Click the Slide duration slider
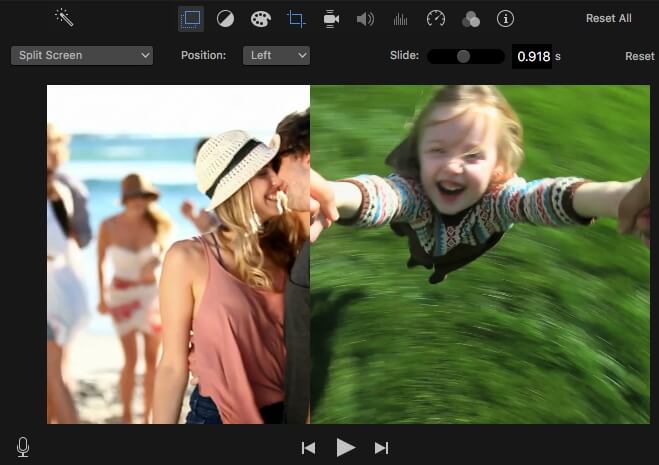The image size is (659, 465). tap(464, 56)
